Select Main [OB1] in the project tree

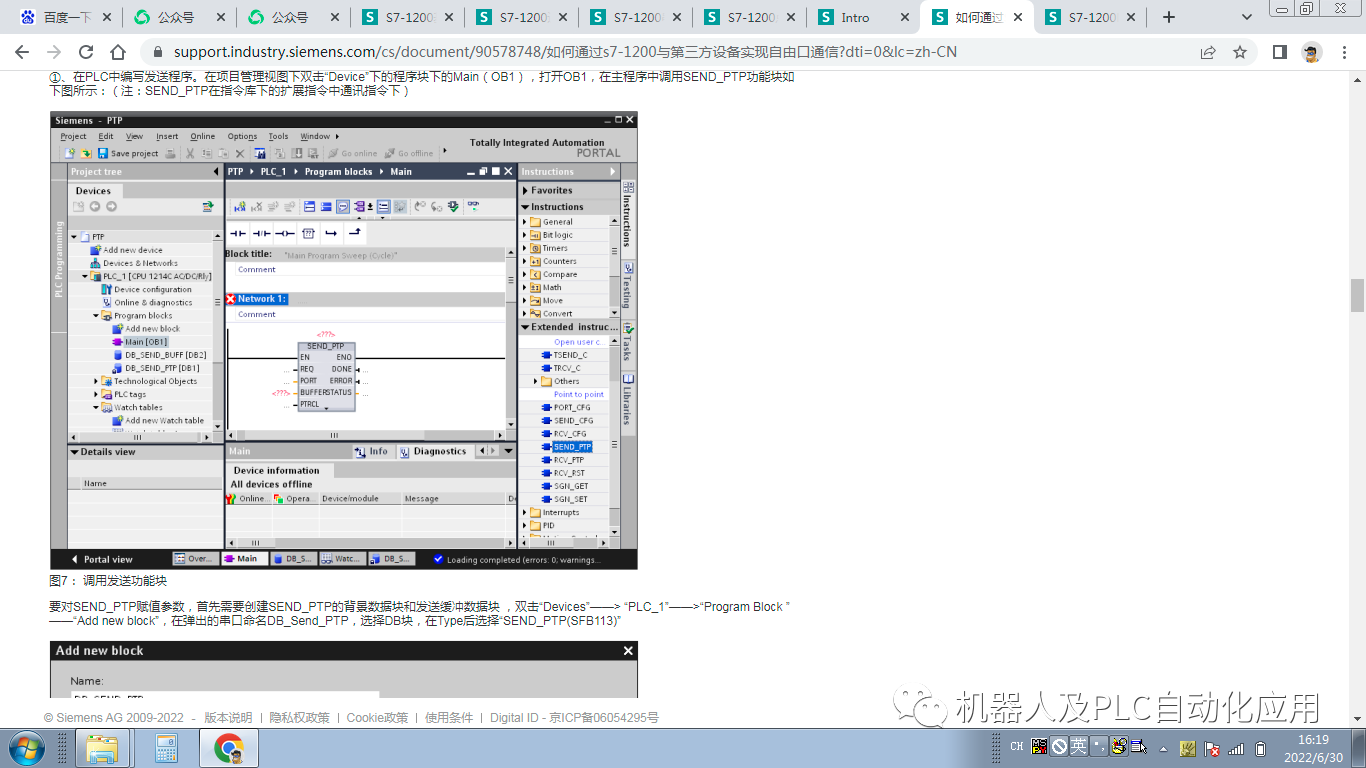[140, 342]
